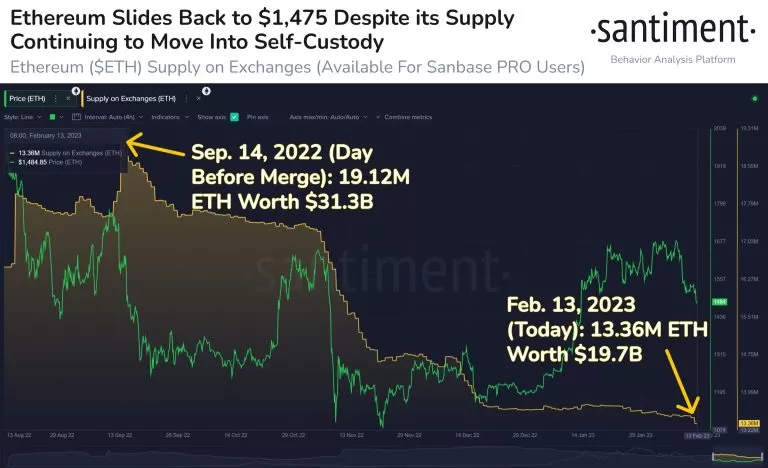Open the three-dot menu on Price (ETH) tab
768x468 pixels.
coord(55,99)
